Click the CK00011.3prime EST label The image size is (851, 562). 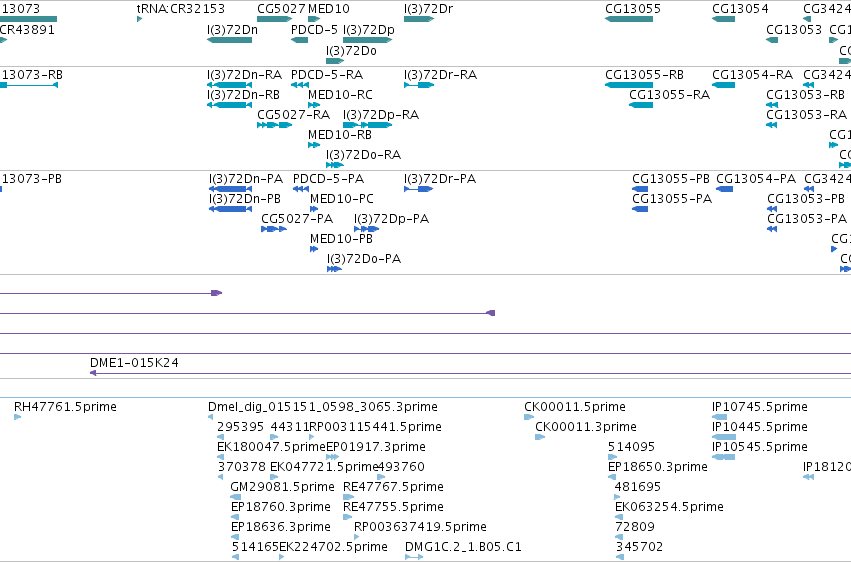(586, 427)
